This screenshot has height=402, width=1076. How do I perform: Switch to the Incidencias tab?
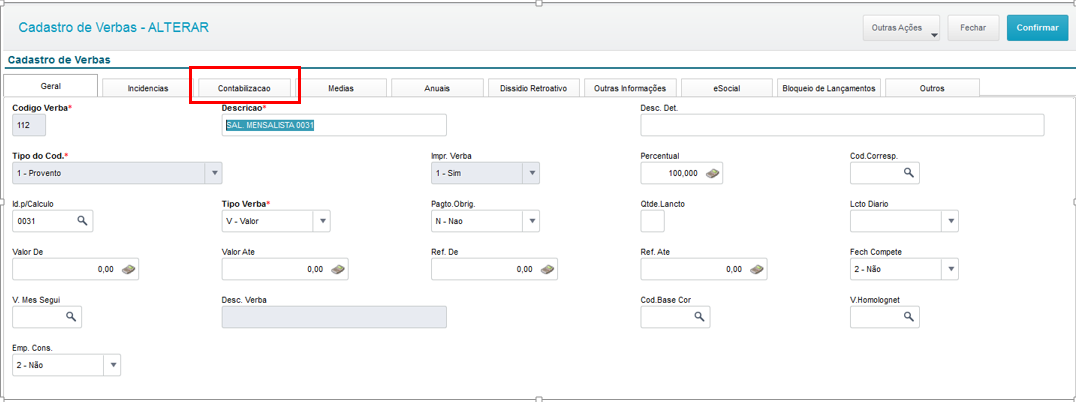click(148, 88)
